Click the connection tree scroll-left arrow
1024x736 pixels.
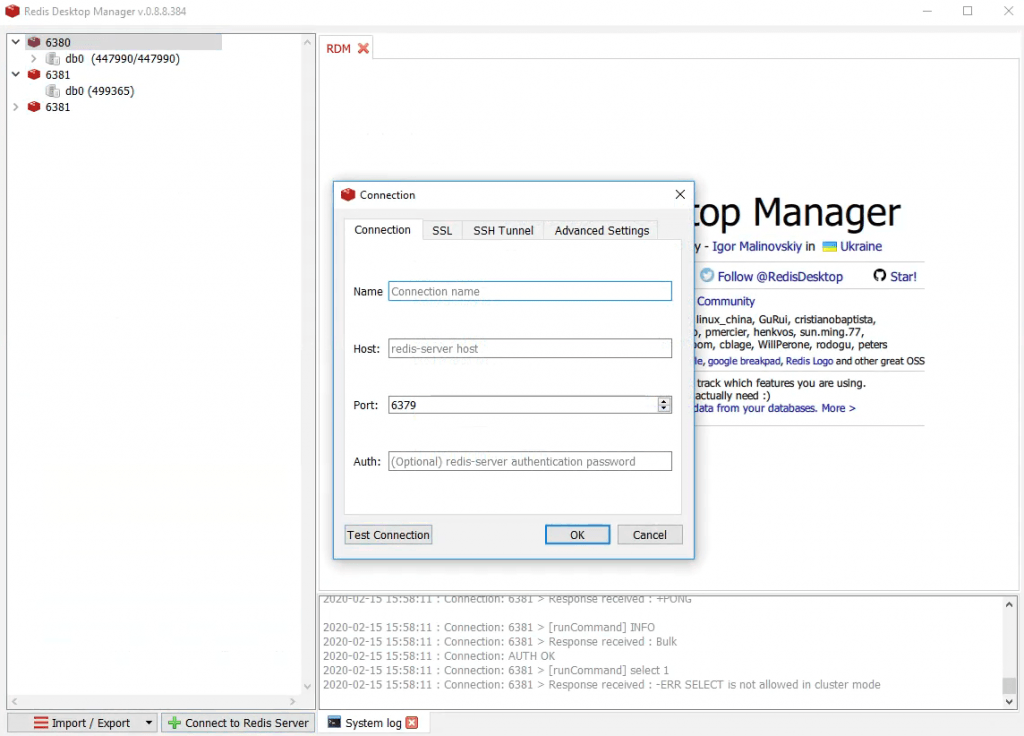tap(14, 701)
